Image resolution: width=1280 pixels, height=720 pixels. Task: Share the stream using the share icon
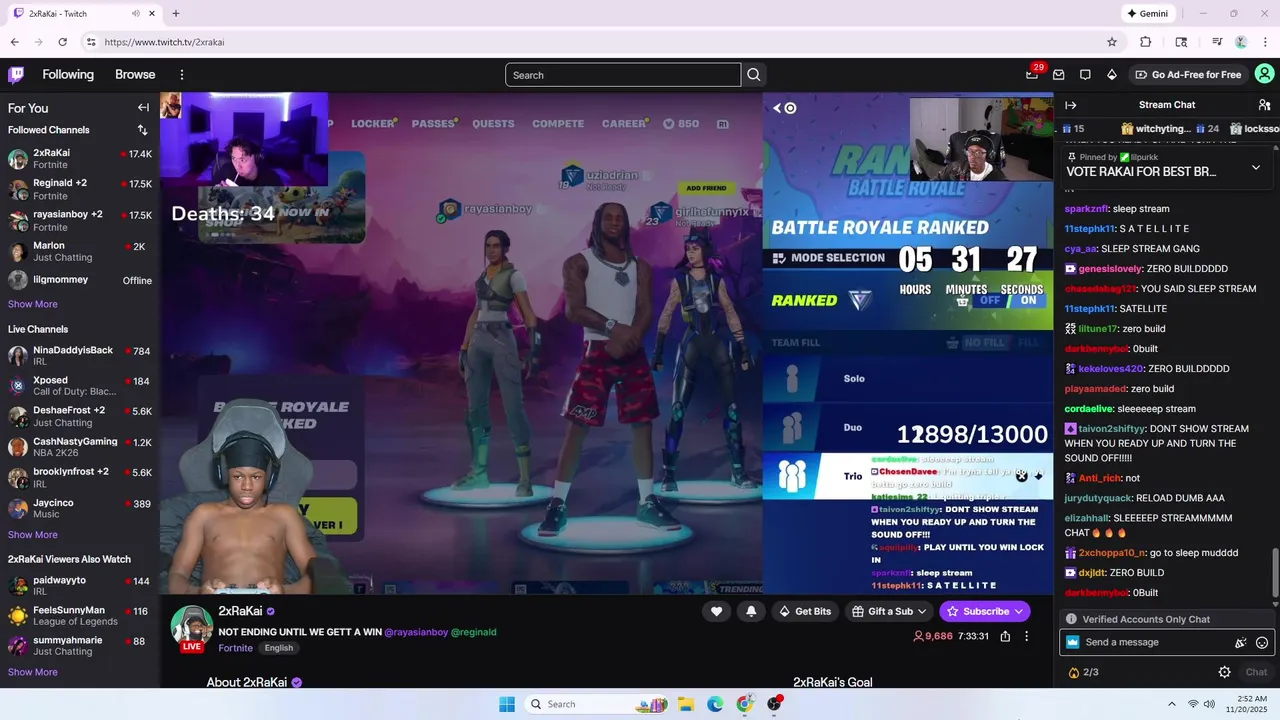click(1005, 636)
